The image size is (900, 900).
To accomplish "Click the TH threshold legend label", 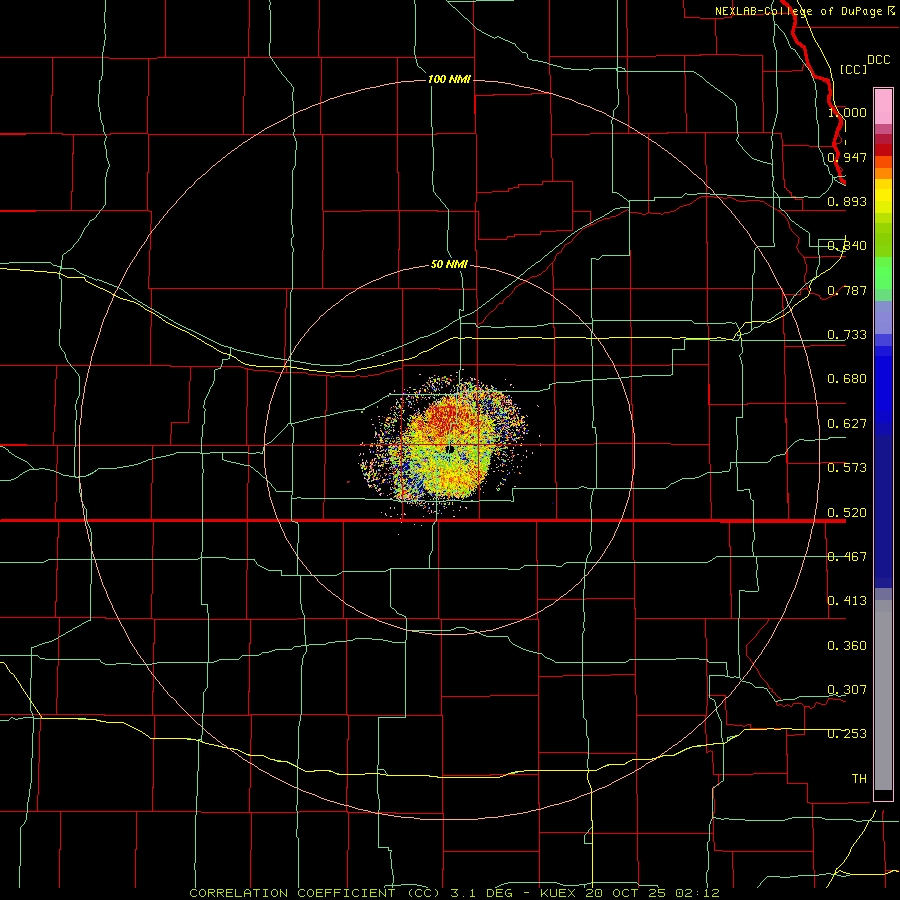I will pos(859,779).
